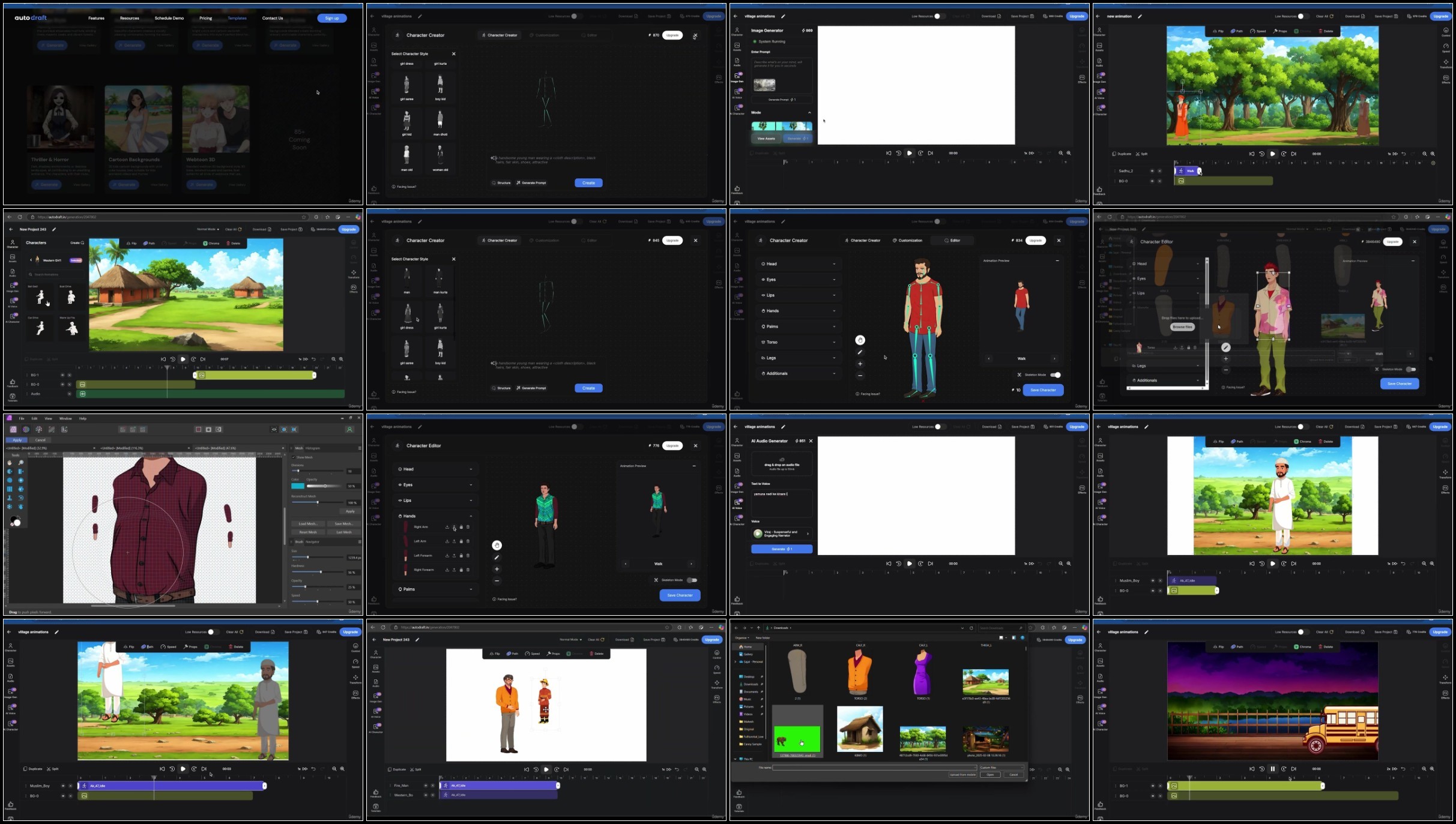This screenshot has height=824, width=1456.
Task: Uncheck the Show Mesh checkbox
Action: point(294,457)
